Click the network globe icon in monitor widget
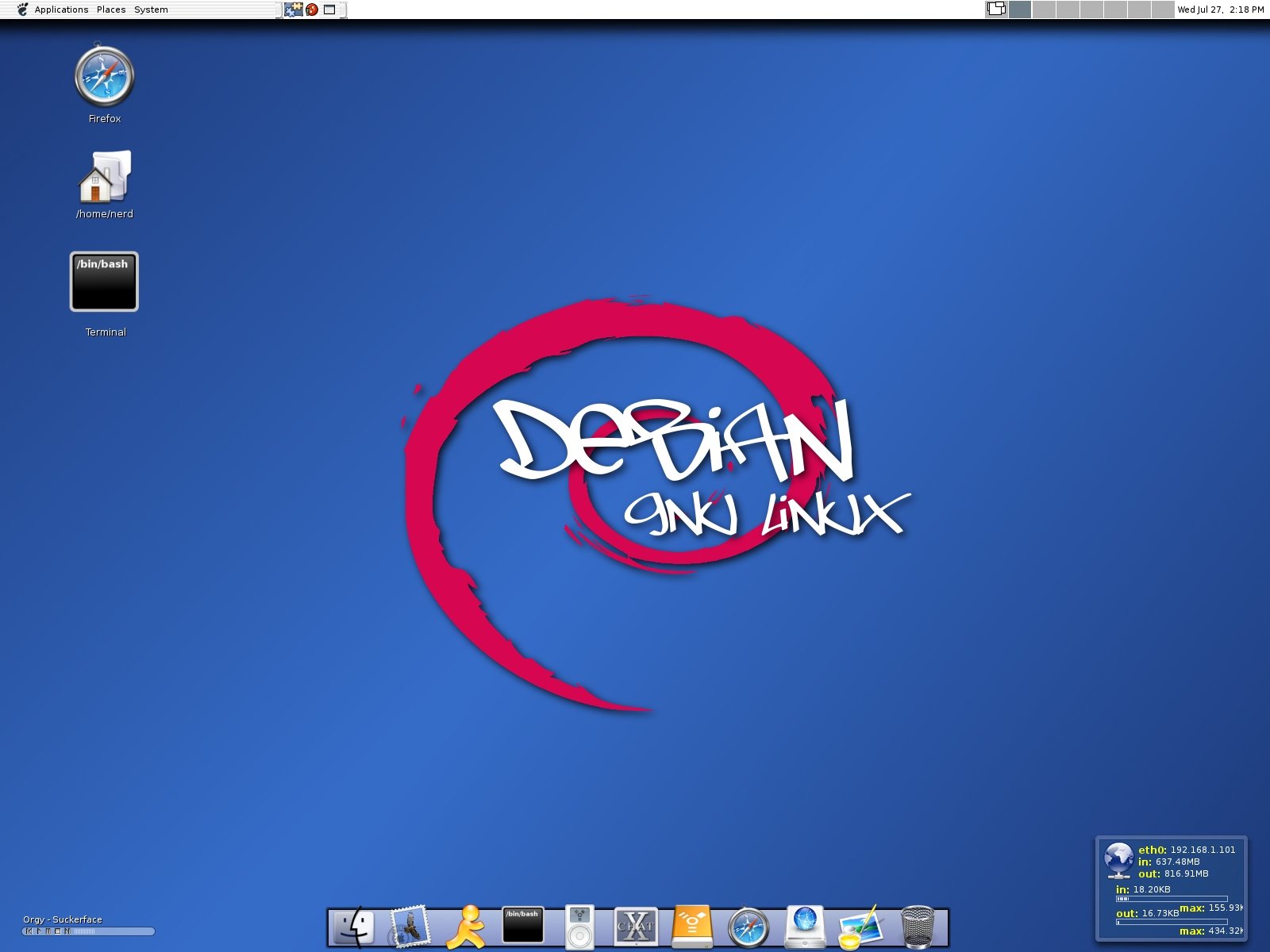The height and width of the screenshot is (952, 1270). pos(1119,861)
